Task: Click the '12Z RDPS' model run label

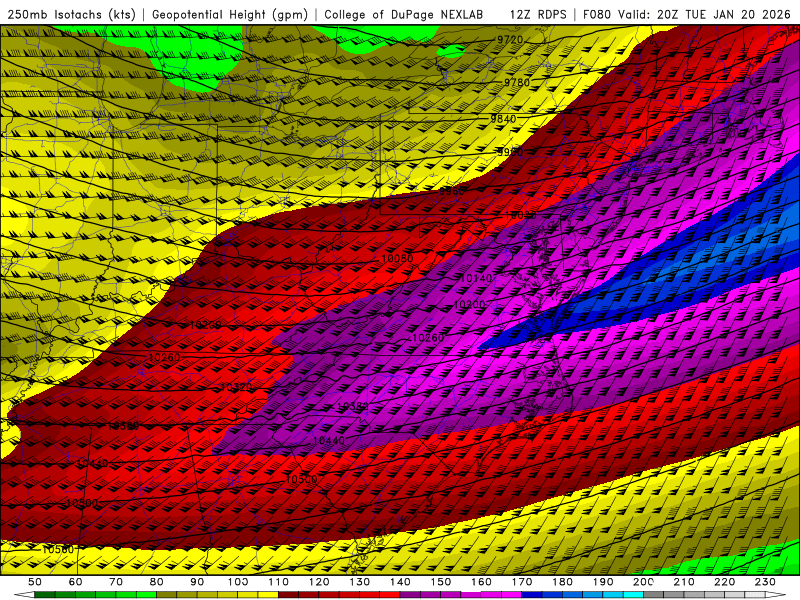Action: 540,14
